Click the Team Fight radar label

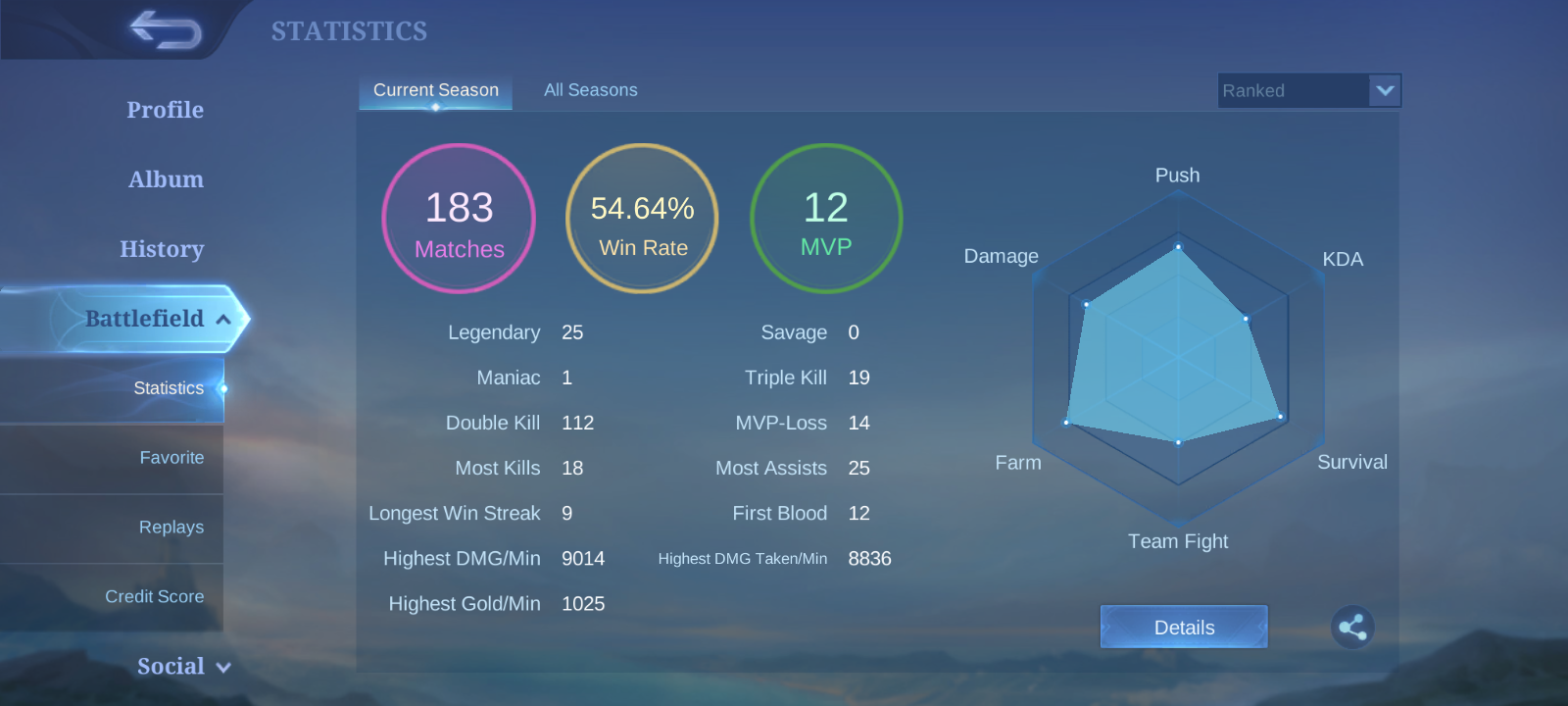(1177, 541)
